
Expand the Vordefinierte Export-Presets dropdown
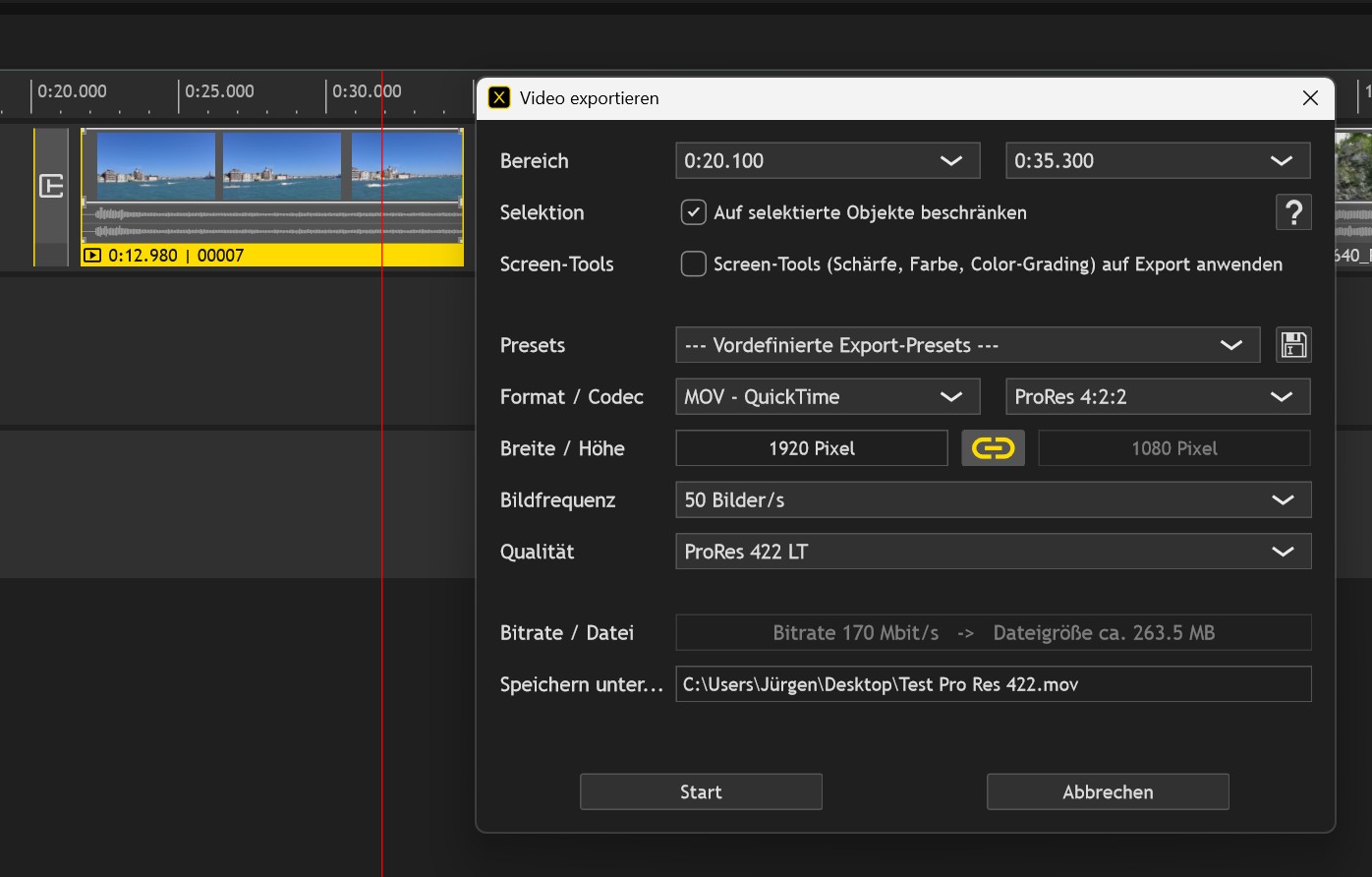click(x=968, y=345)
